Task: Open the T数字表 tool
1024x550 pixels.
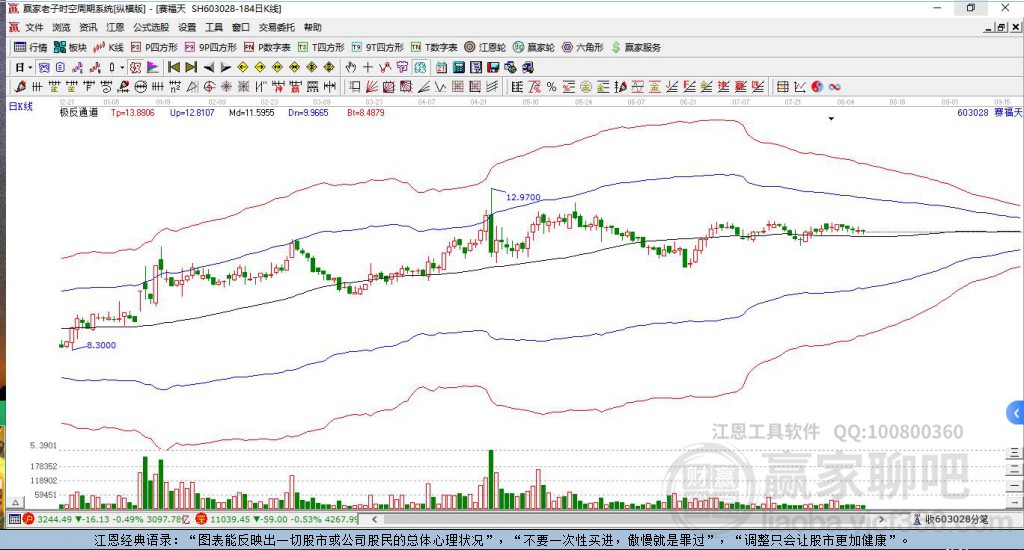Action: 434,47
